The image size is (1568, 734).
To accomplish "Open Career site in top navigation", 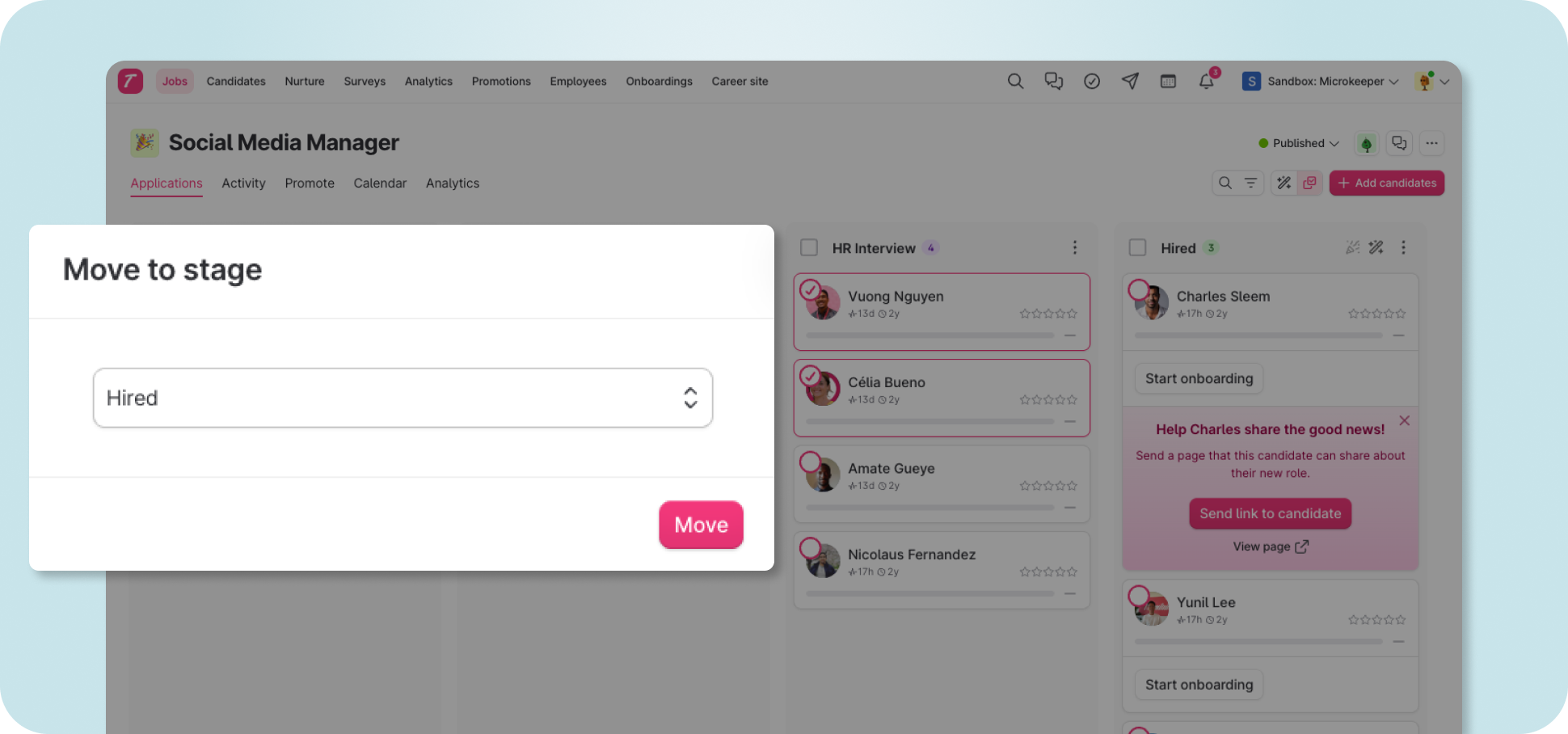I will [740, 81].
